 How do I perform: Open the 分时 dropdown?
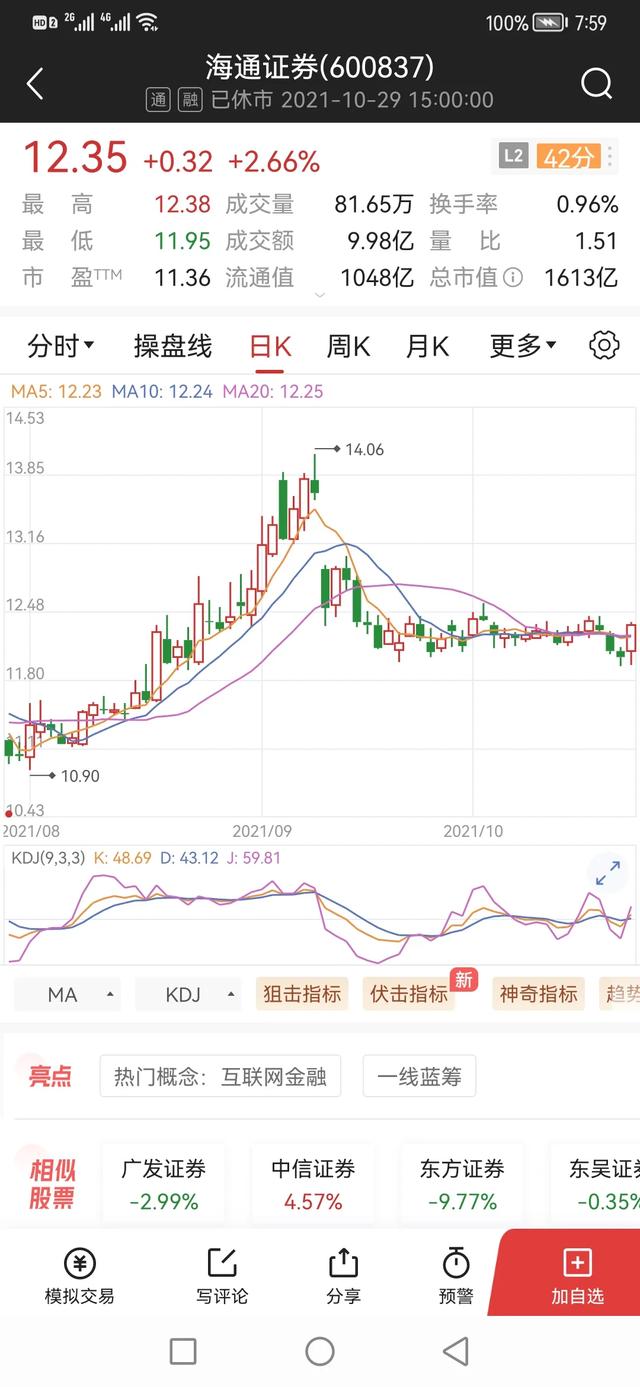[61, 346]
